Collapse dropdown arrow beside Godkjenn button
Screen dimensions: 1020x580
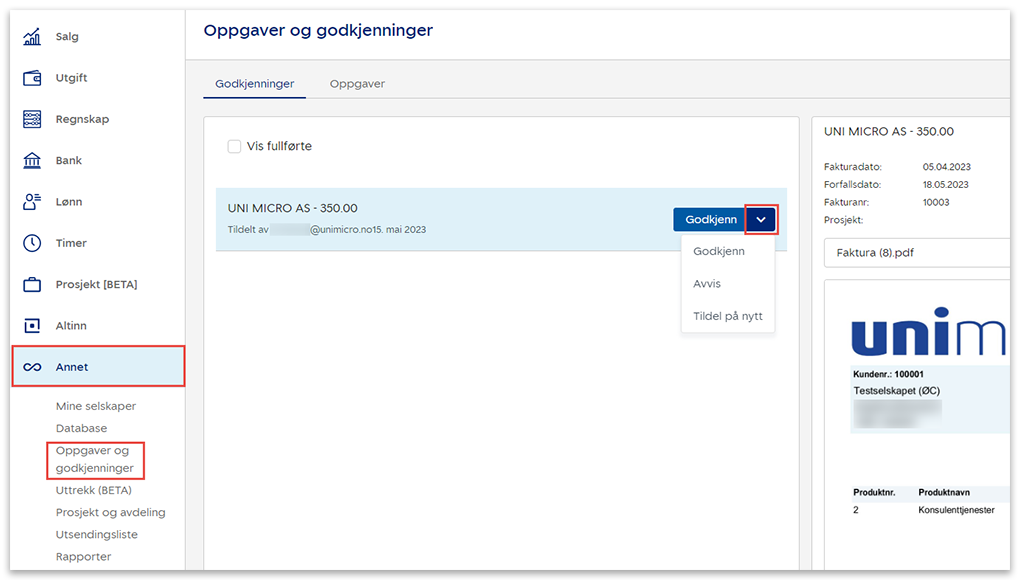tap(761, 220)
